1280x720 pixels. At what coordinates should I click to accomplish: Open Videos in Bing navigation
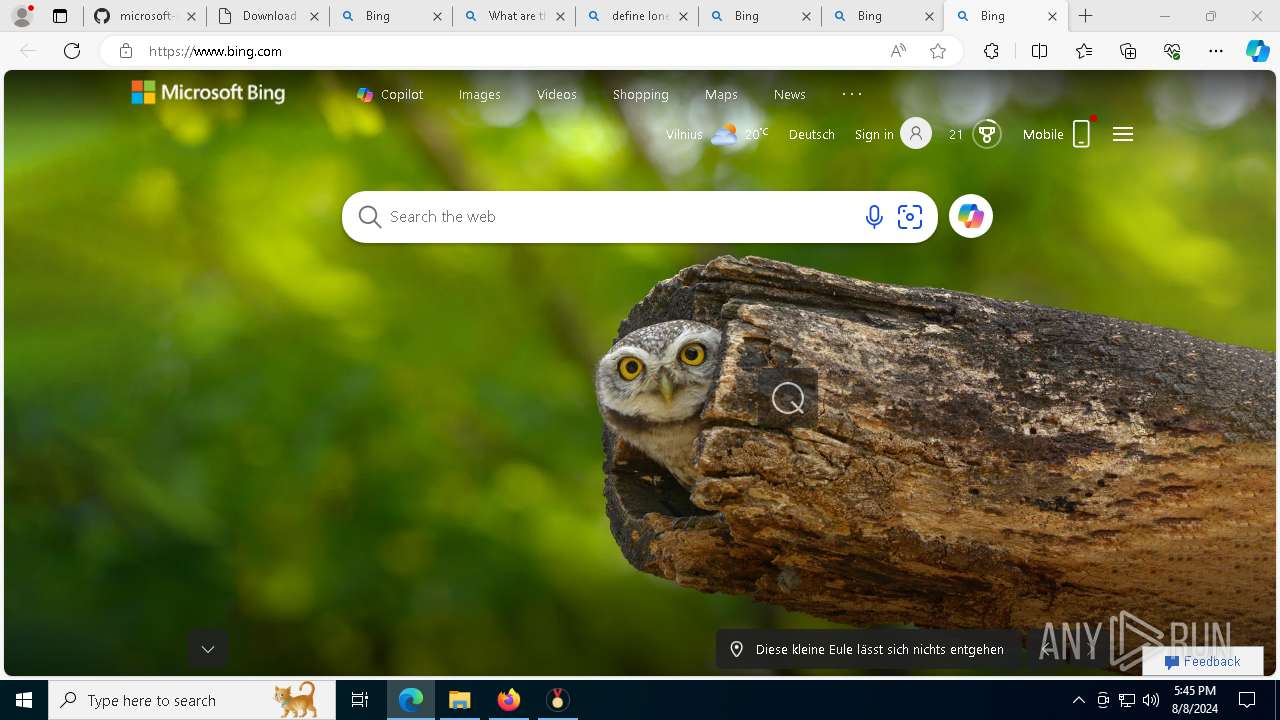click(x=557, y=94)
